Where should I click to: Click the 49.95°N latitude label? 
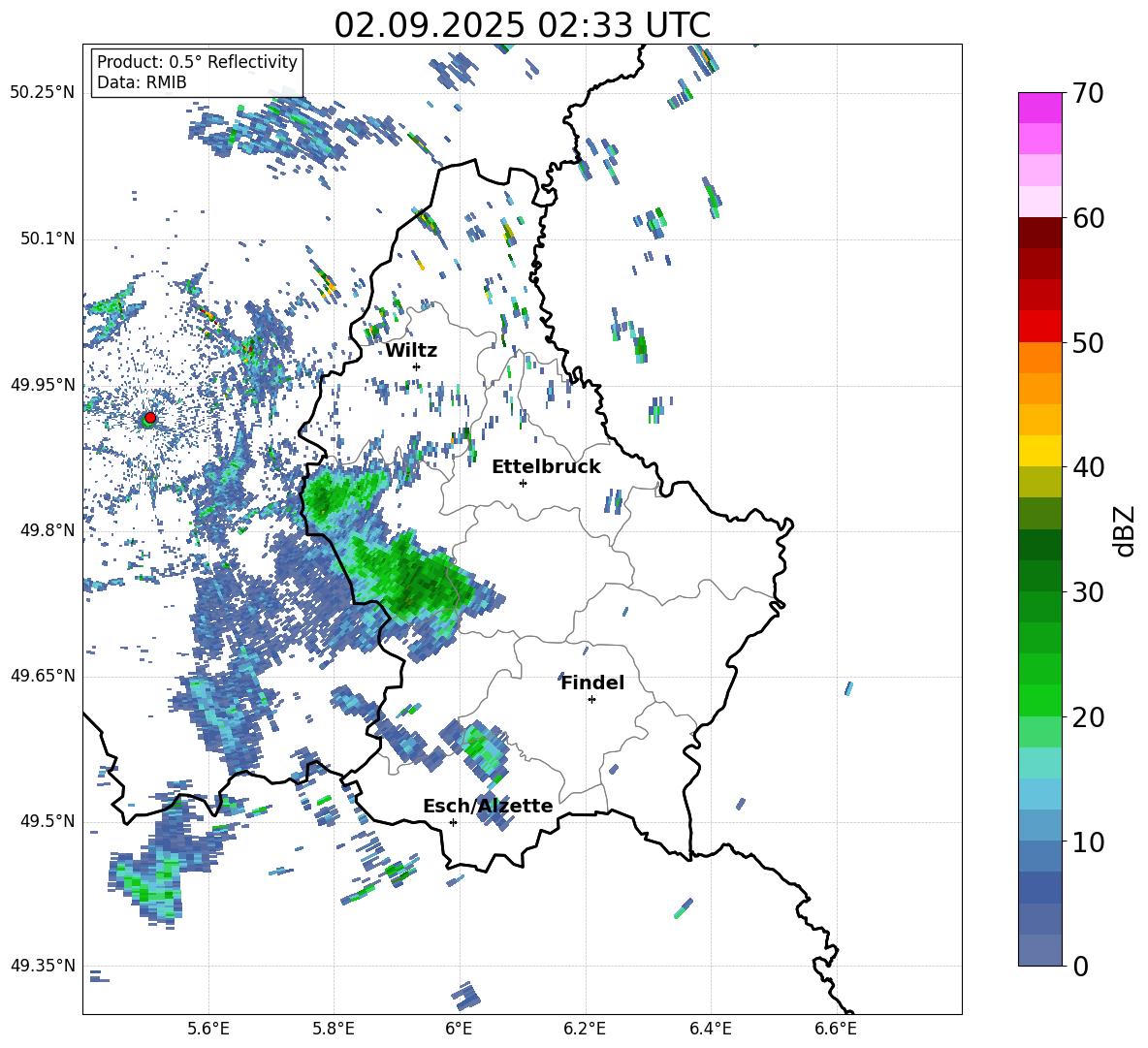tap(43, 385)
